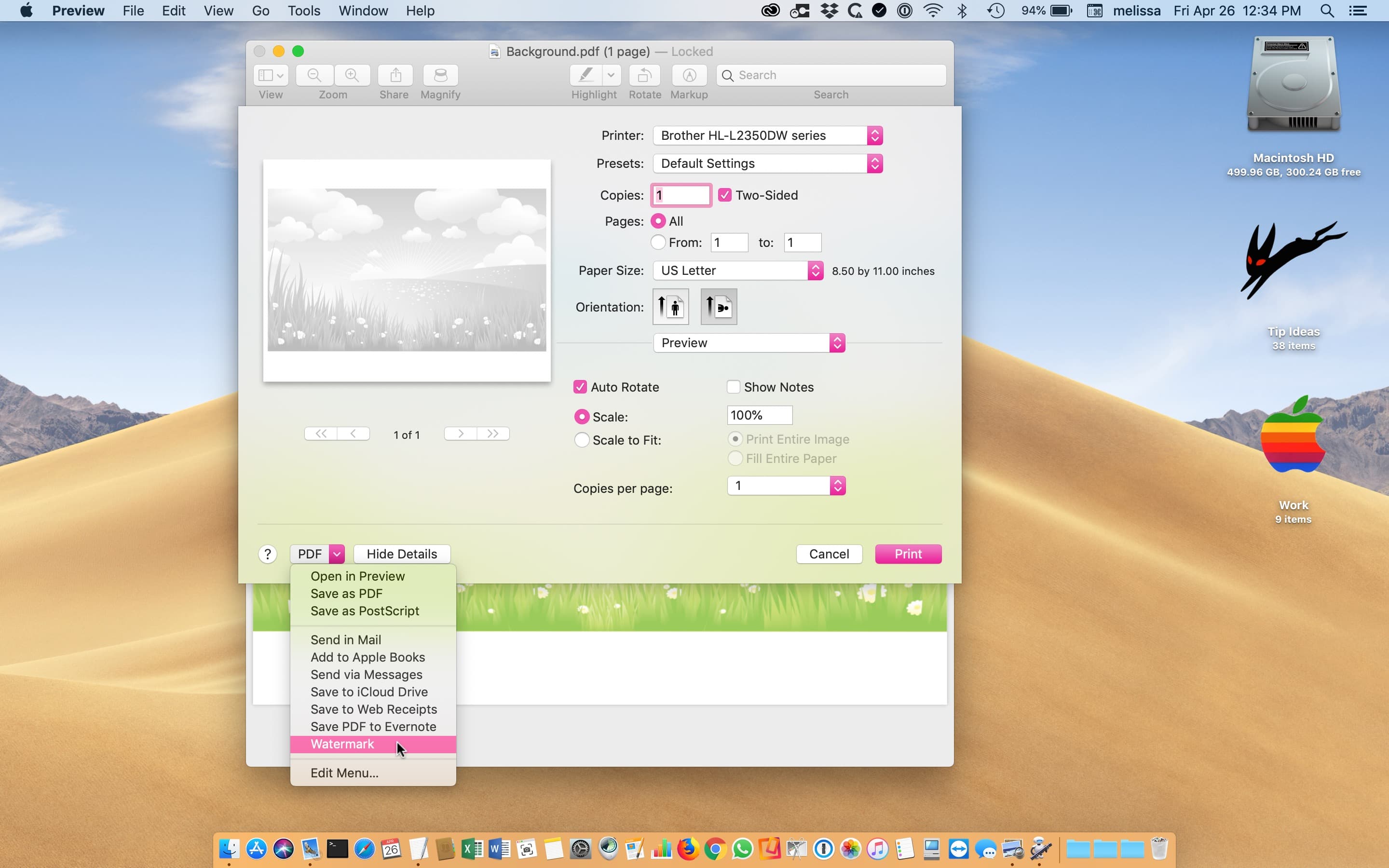Open the View sidebar toolbar button
The width and height of the screenshot is (1389, 868).
(271, 75)
